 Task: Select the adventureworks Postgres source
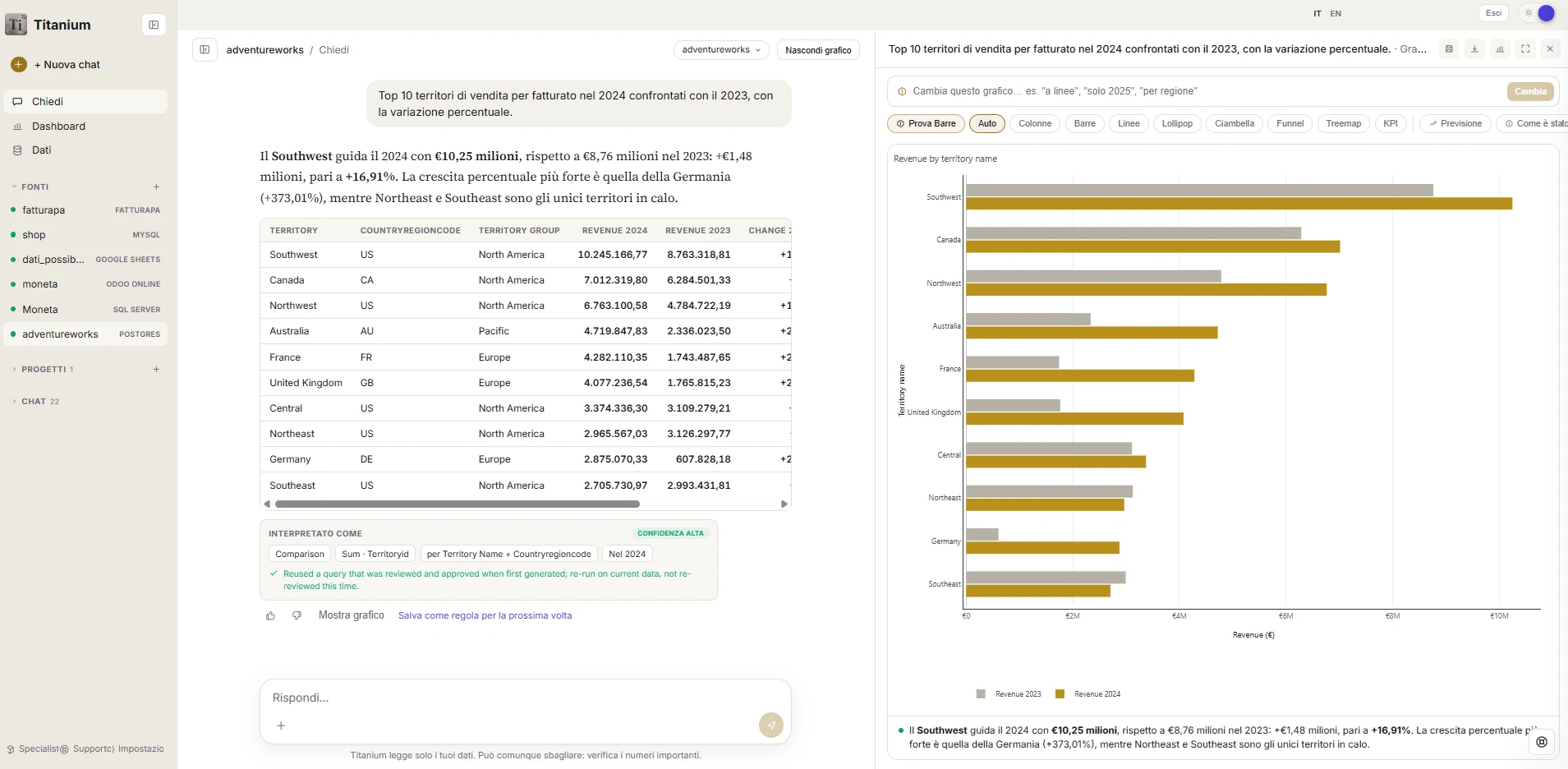click(85, 334)
